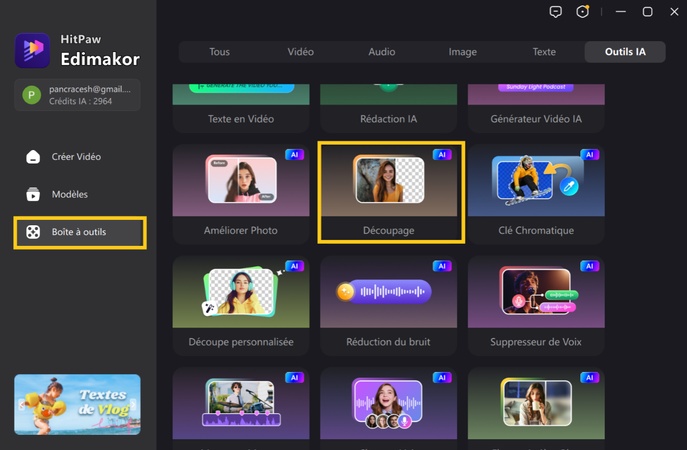Open the Réduction du bruit tool
Image resolution: width=687 pixels, height=450 pixels.
(389, 305)
